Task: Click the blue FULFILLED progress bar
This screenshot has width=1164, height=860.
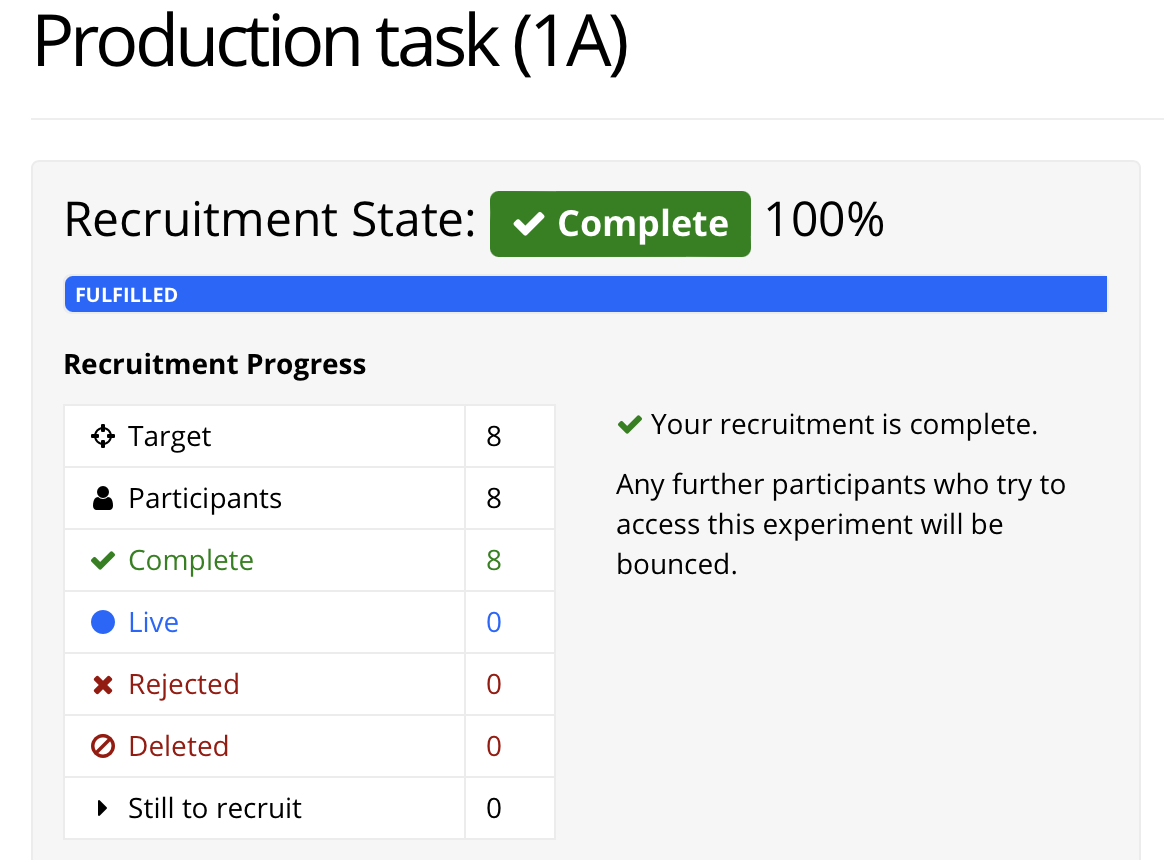Action: coord(586,294)
